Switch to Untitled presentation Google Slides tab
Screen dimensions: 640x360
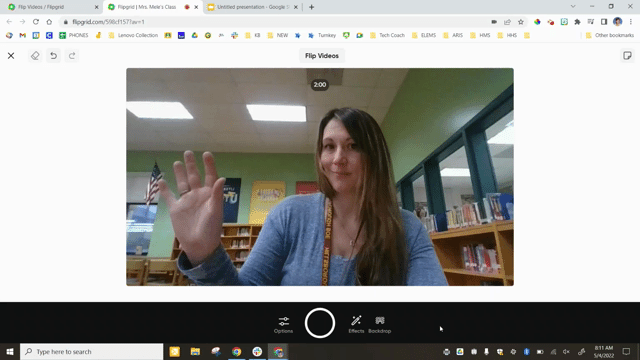click(252, 7)
